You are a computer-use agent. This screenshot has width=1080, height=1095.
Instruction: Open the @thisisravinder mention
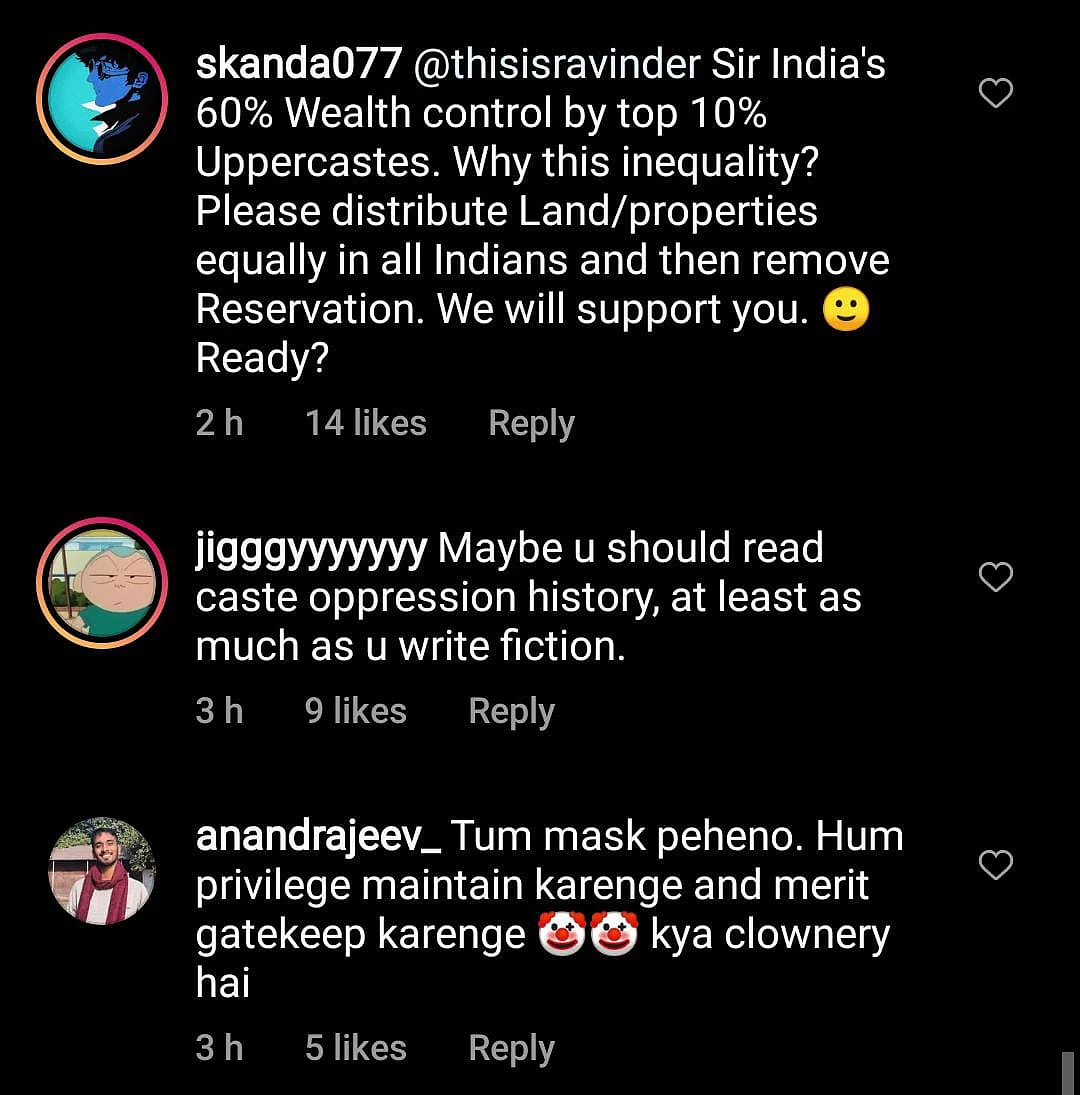pos(557,64)
